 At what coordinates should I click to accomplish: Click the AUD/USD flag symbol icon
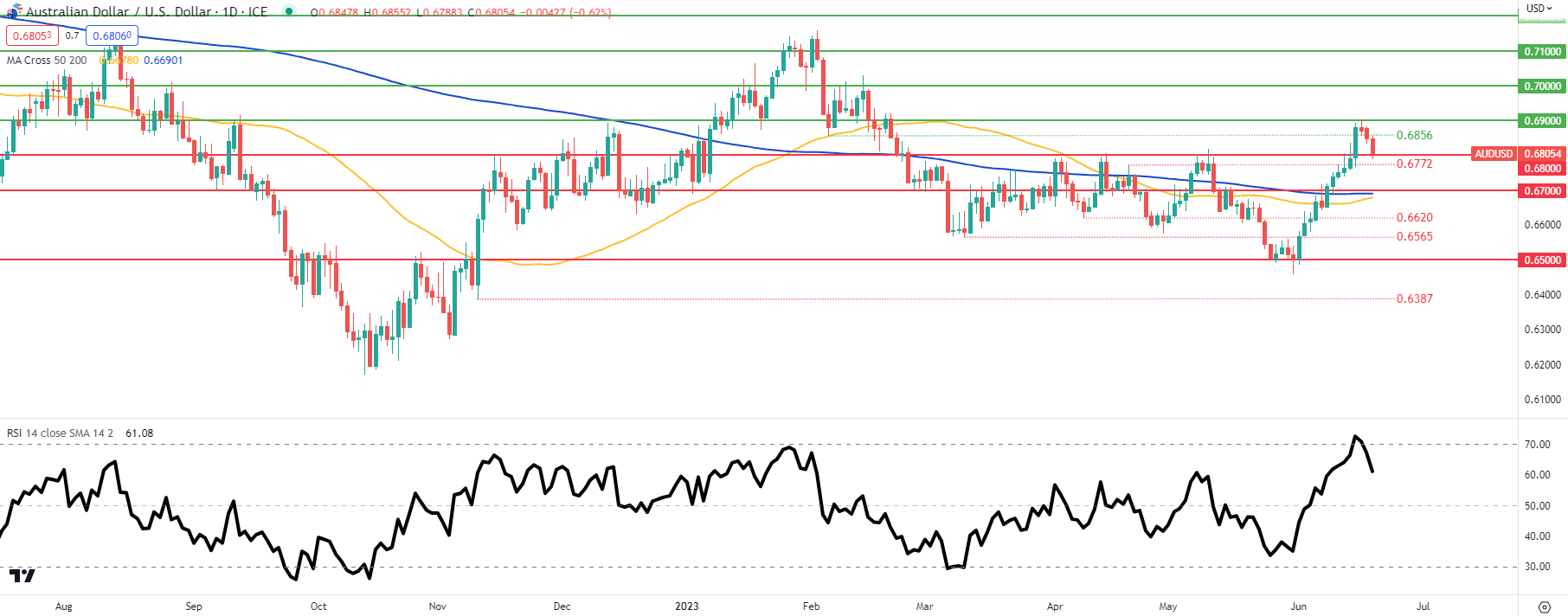[x=13, y=11]
